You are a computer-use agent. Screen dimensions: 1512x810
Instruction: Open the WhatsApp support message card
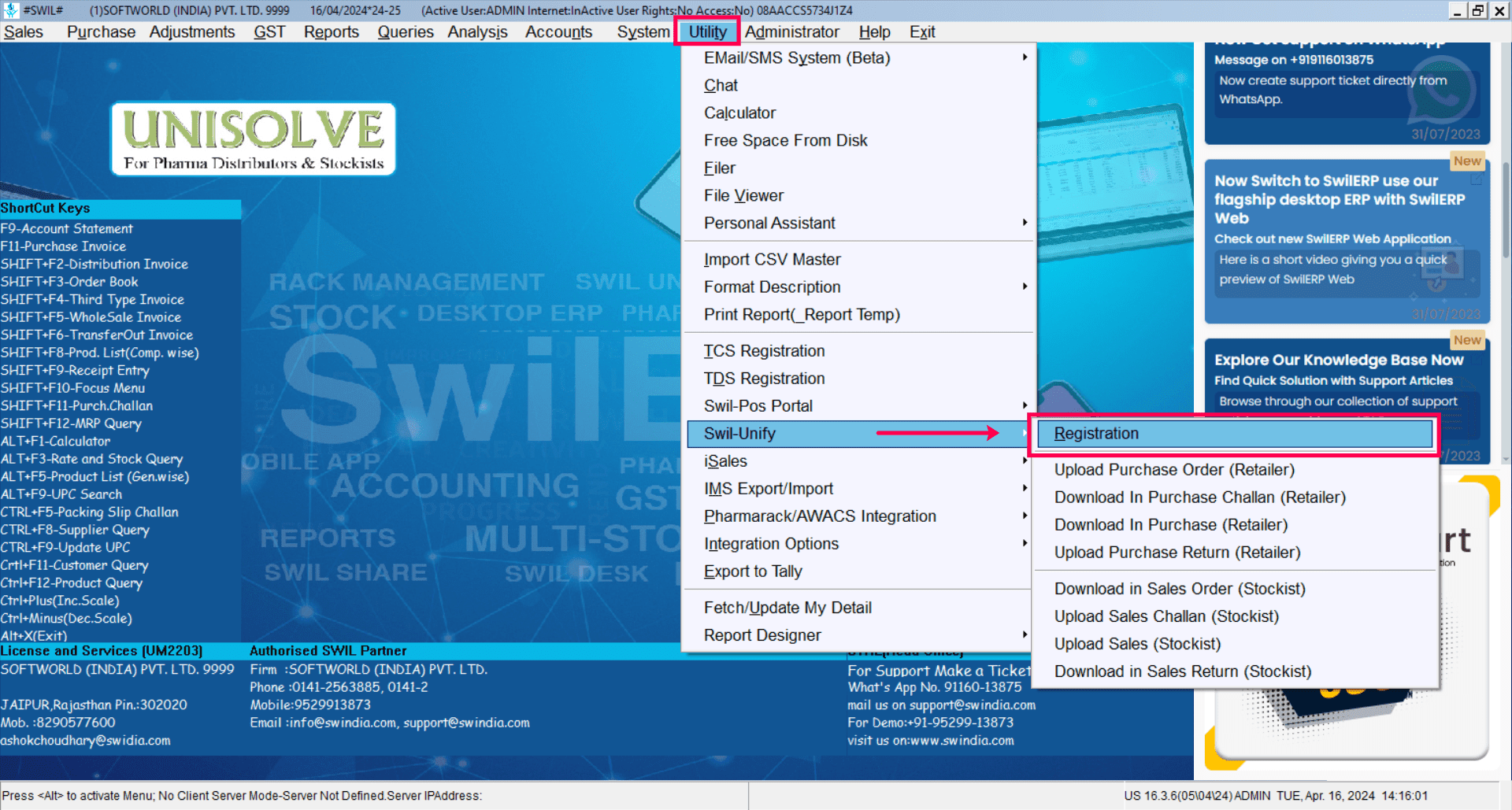pos(1347,93)
